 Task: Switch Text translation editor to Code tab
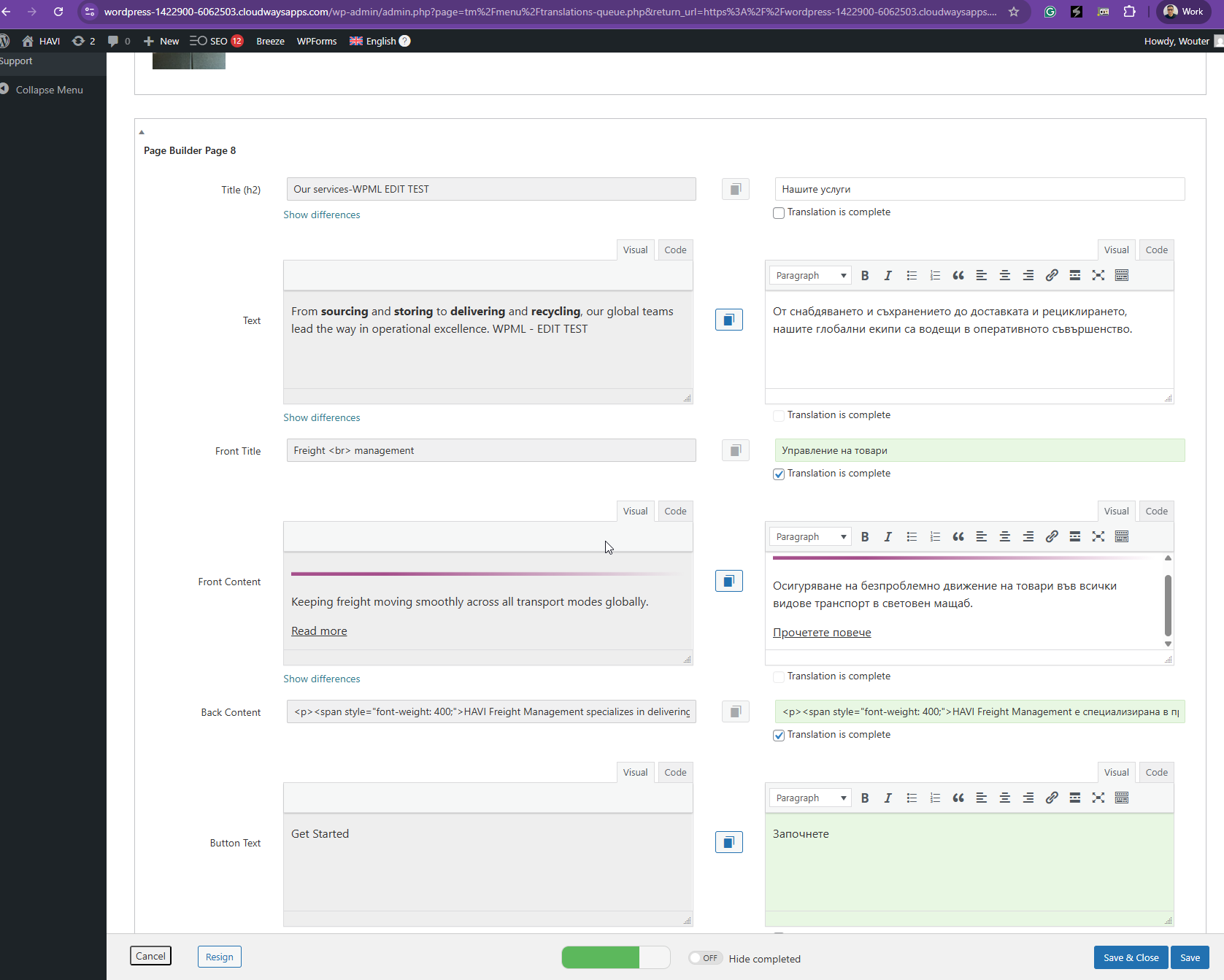[1157, 250]
